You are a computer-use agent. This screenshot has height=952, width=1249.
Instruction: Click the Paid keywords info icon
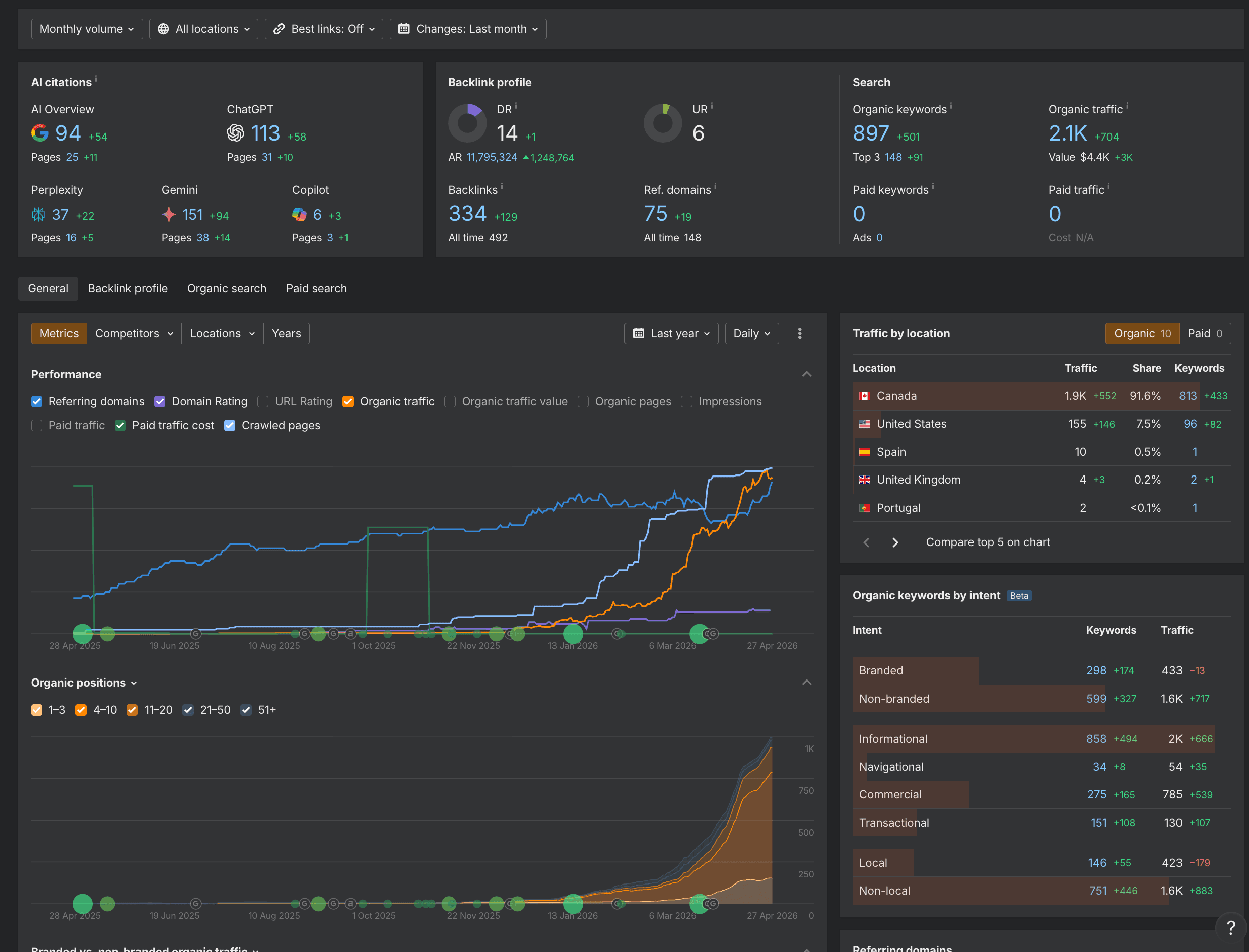pyautogui.click(x=932, y=186)
